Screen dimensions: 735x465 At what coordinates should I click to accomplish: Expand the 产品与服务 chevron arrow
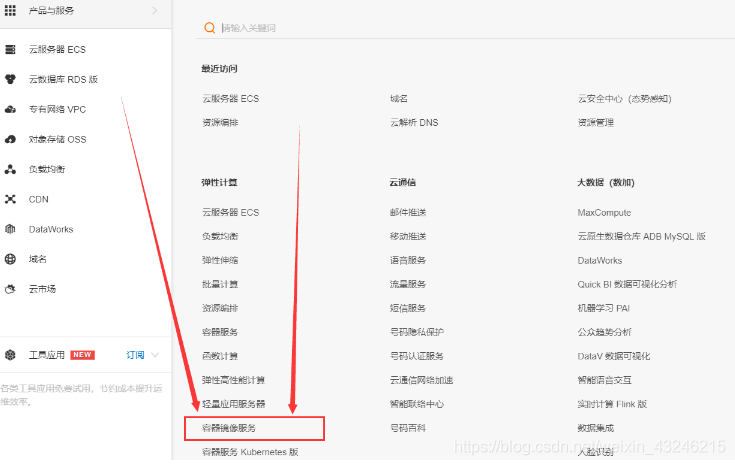point(155,10)
